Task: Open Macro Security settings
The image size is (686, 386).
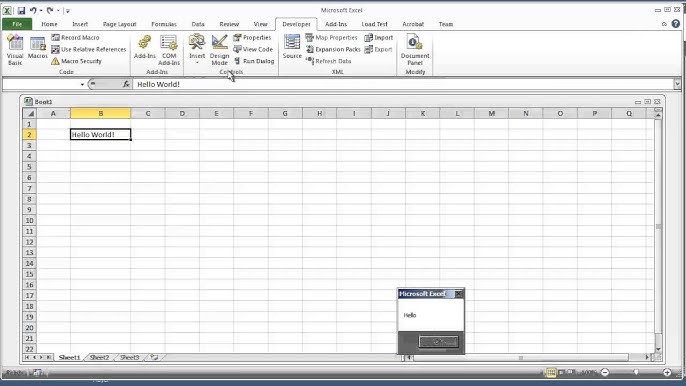Action: click(x=76, y=61)
